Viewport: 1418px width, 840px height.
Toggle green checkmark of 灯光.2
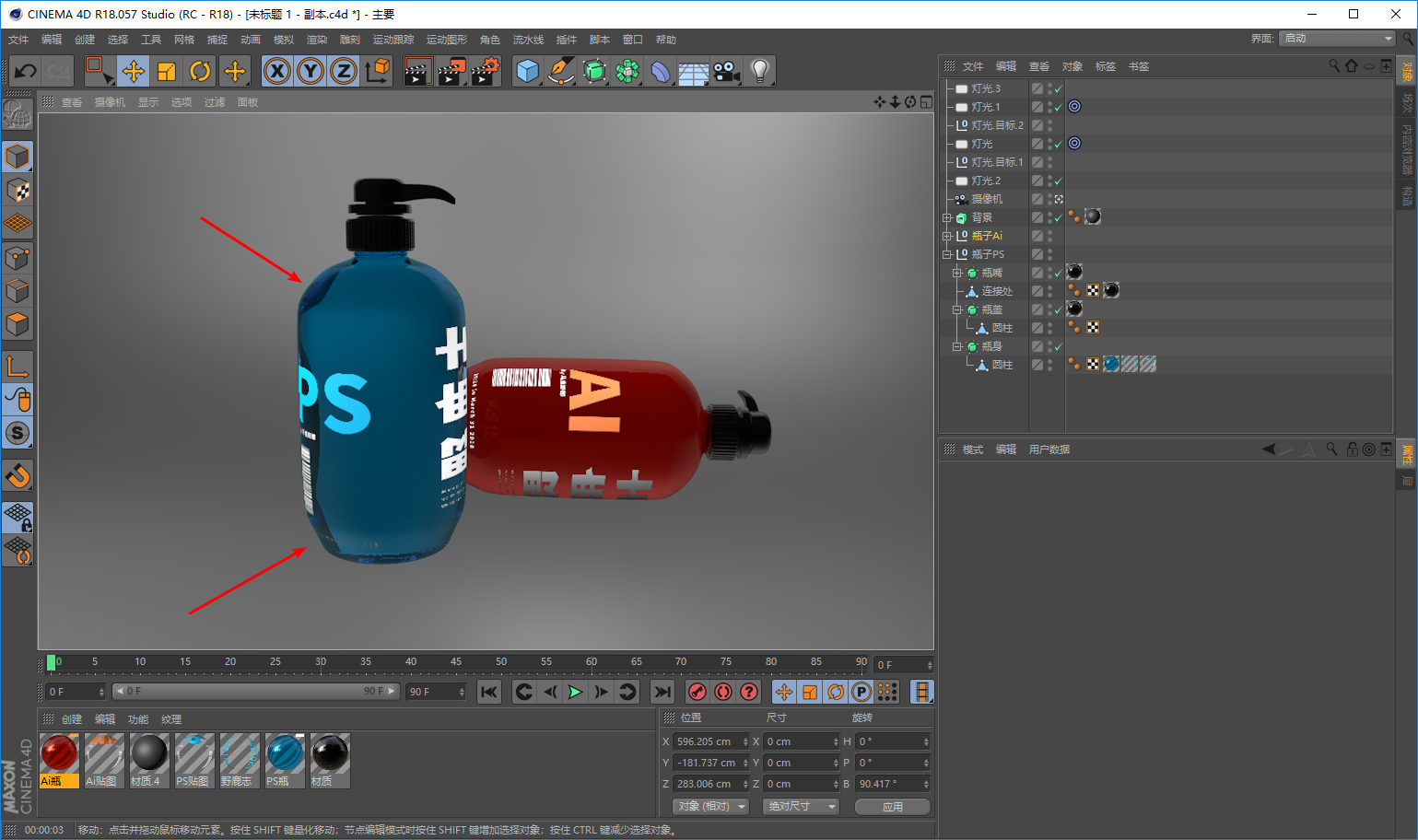(x=1059, y=181)
